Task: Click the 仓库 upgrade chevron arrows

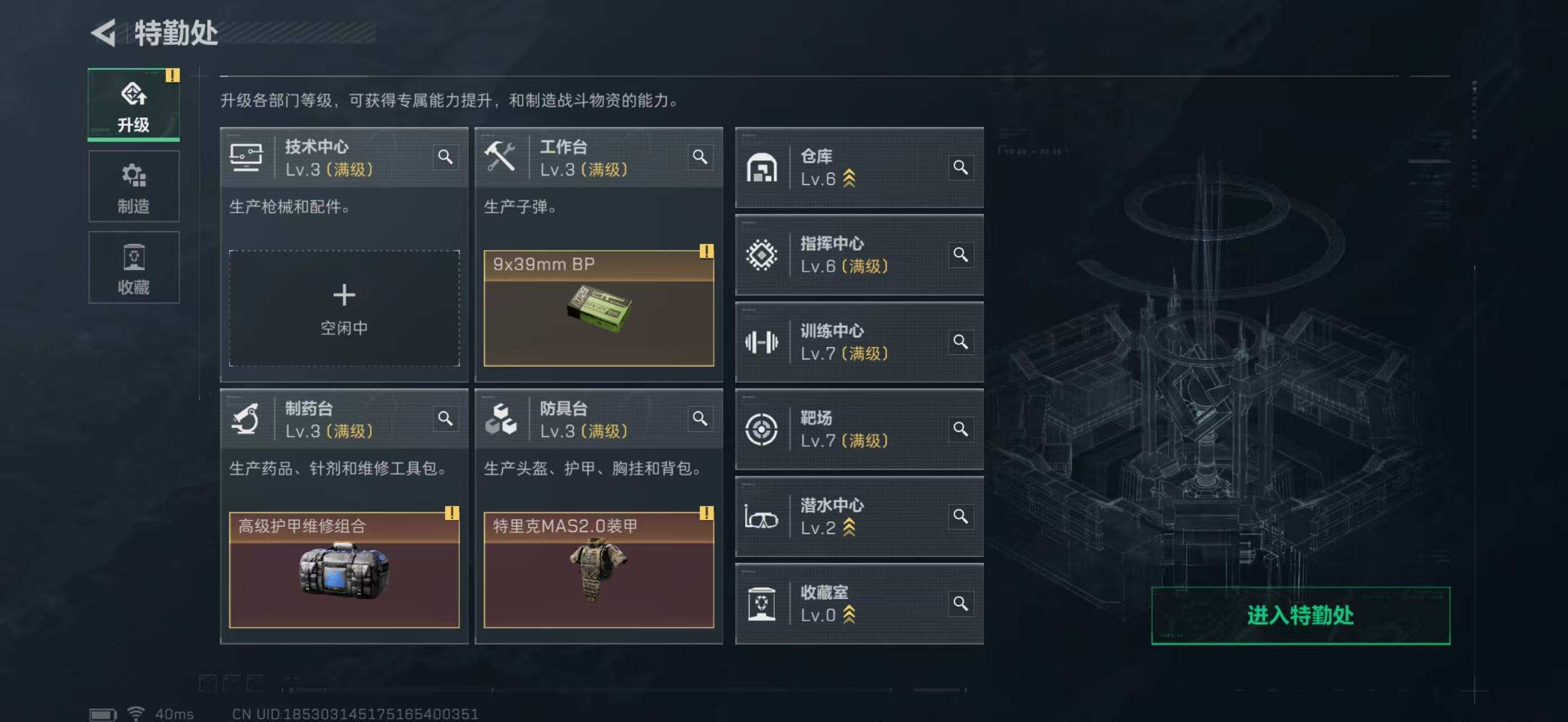Action: click(849, 179)
